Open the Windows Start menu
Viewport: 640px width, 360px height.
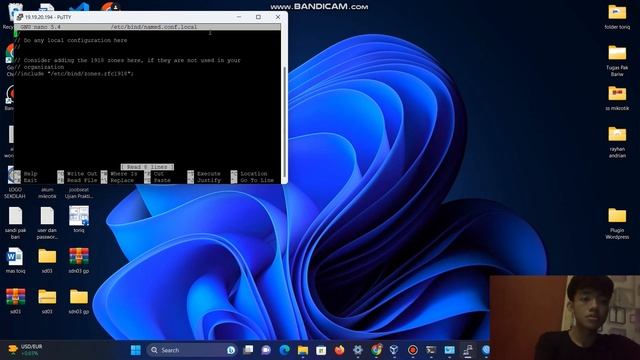[x=136, y=350]
